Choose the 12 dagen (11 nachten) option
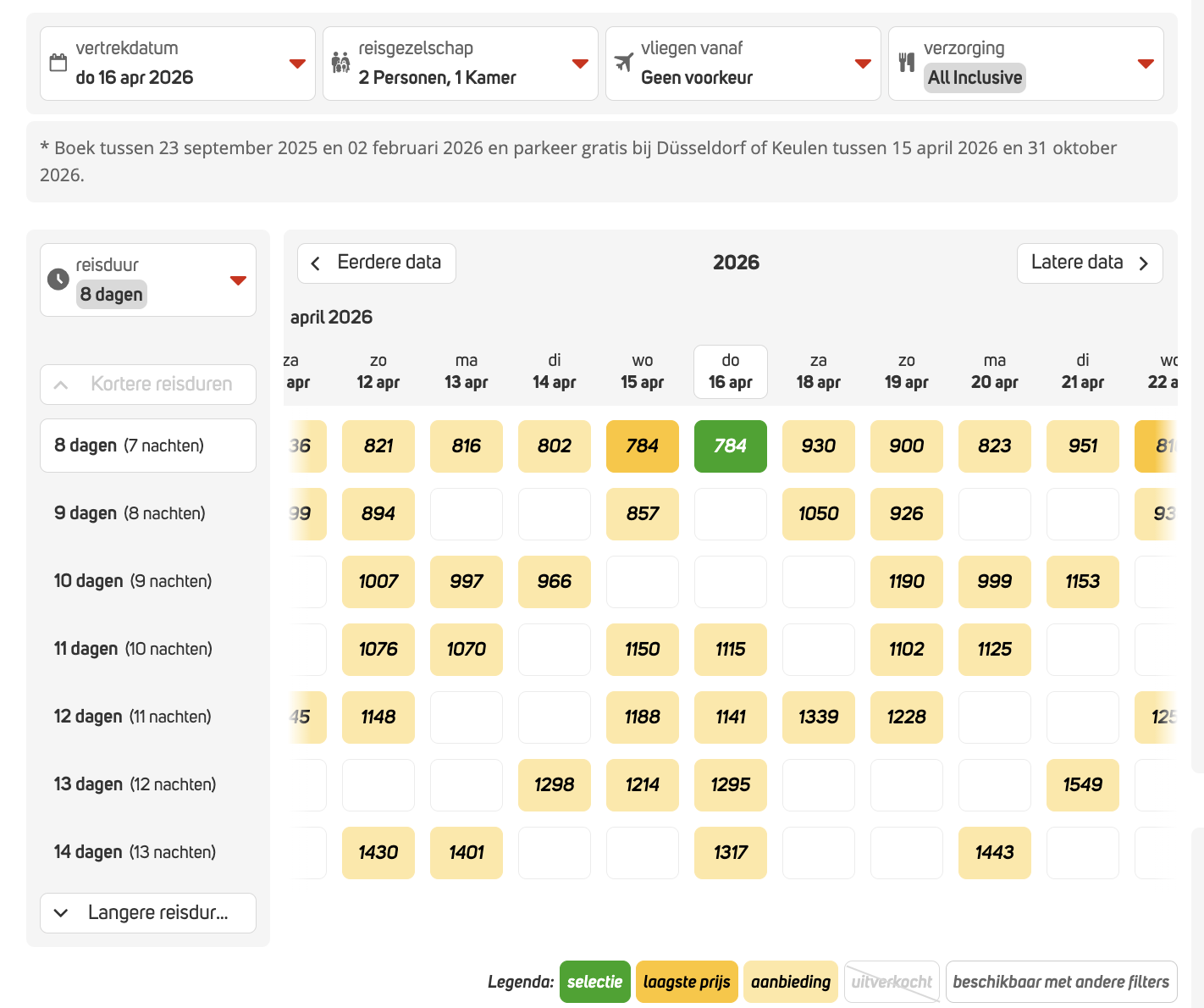This screenshot has height=1008, width=1204. (x=133, y=717)
